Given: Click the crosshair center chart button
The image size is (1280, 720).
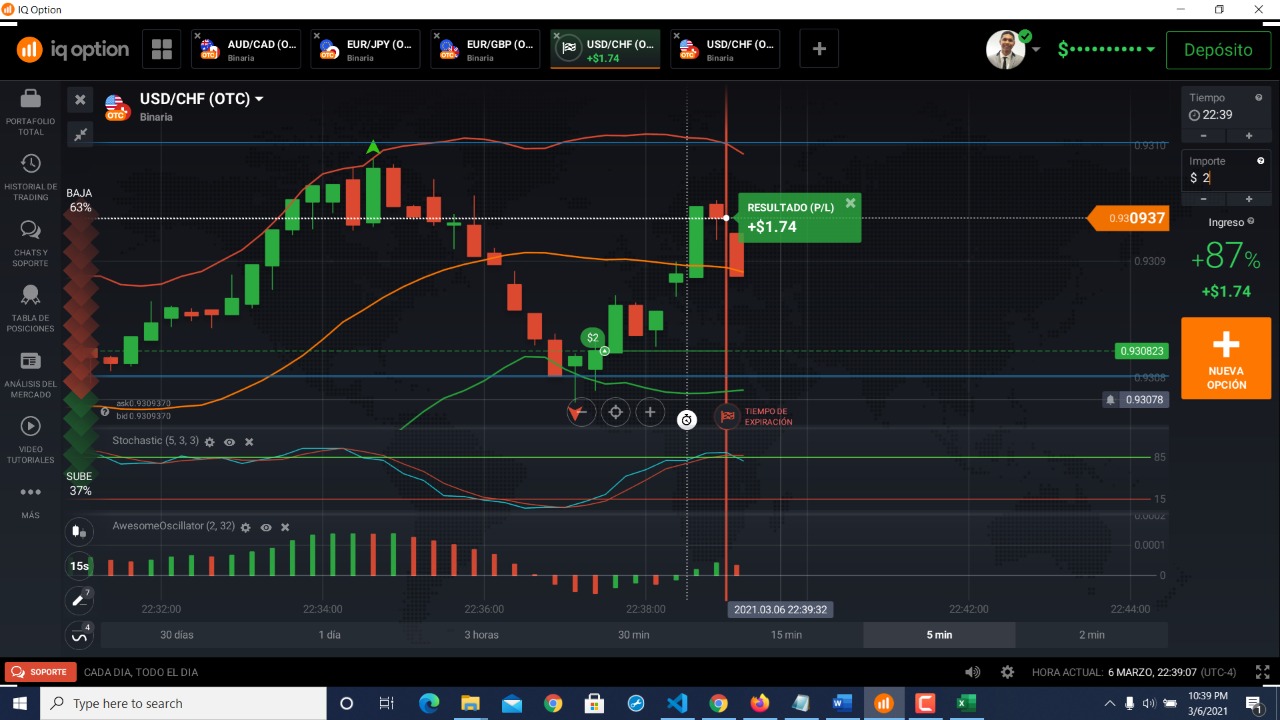Looking at the screenshot, I should [615, 412].
